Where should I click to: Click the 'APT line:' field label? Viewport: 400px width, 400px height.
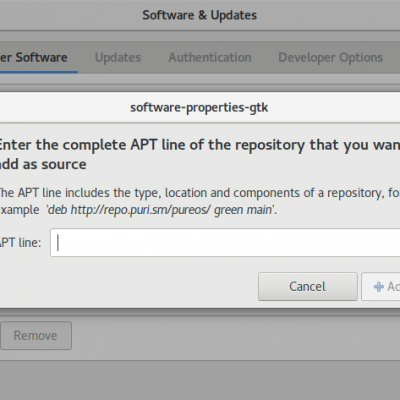coord(20,242)
